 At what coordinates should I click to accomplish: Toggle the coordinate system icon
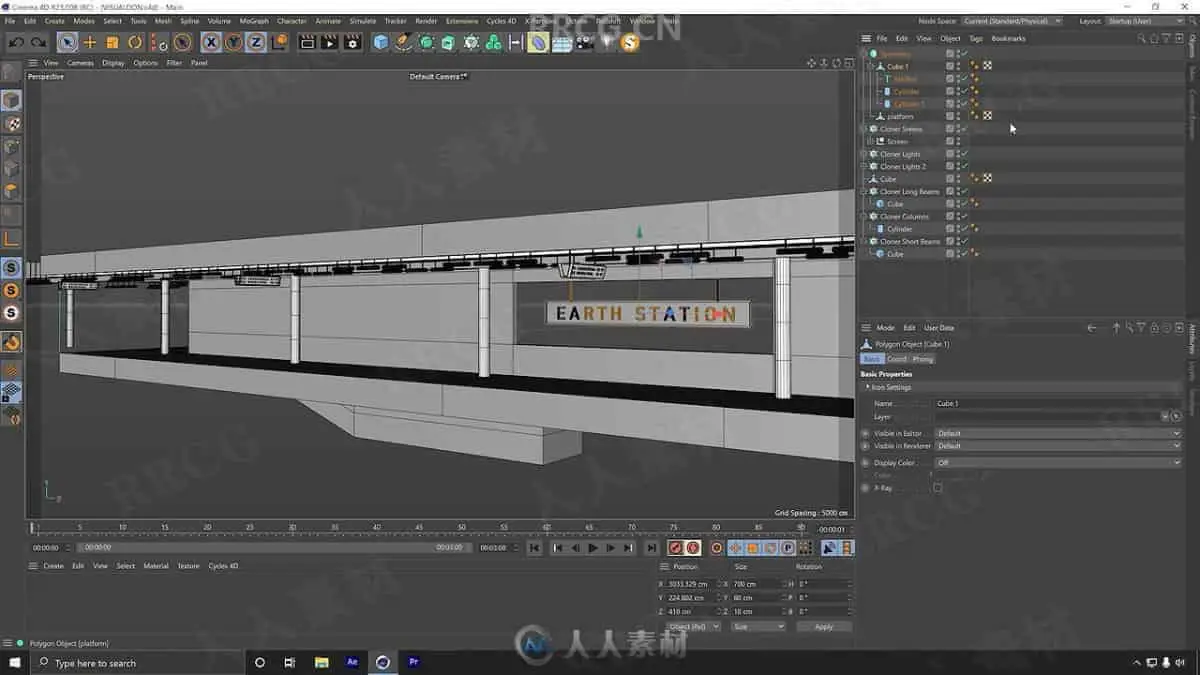[279, 42]
